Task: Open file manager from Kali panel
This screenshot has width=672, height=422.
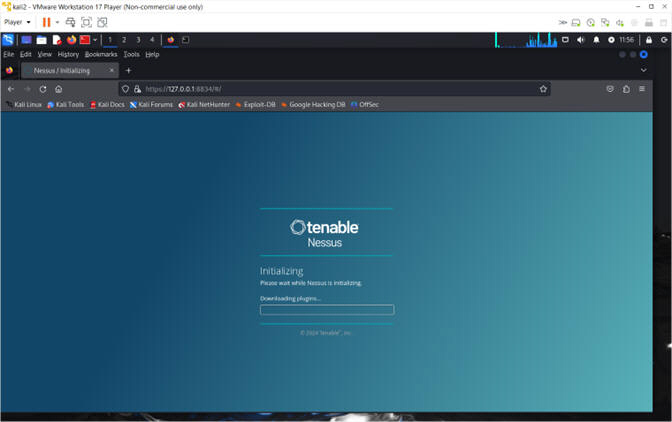Action: pyautogui.click(x=42, y=40)
